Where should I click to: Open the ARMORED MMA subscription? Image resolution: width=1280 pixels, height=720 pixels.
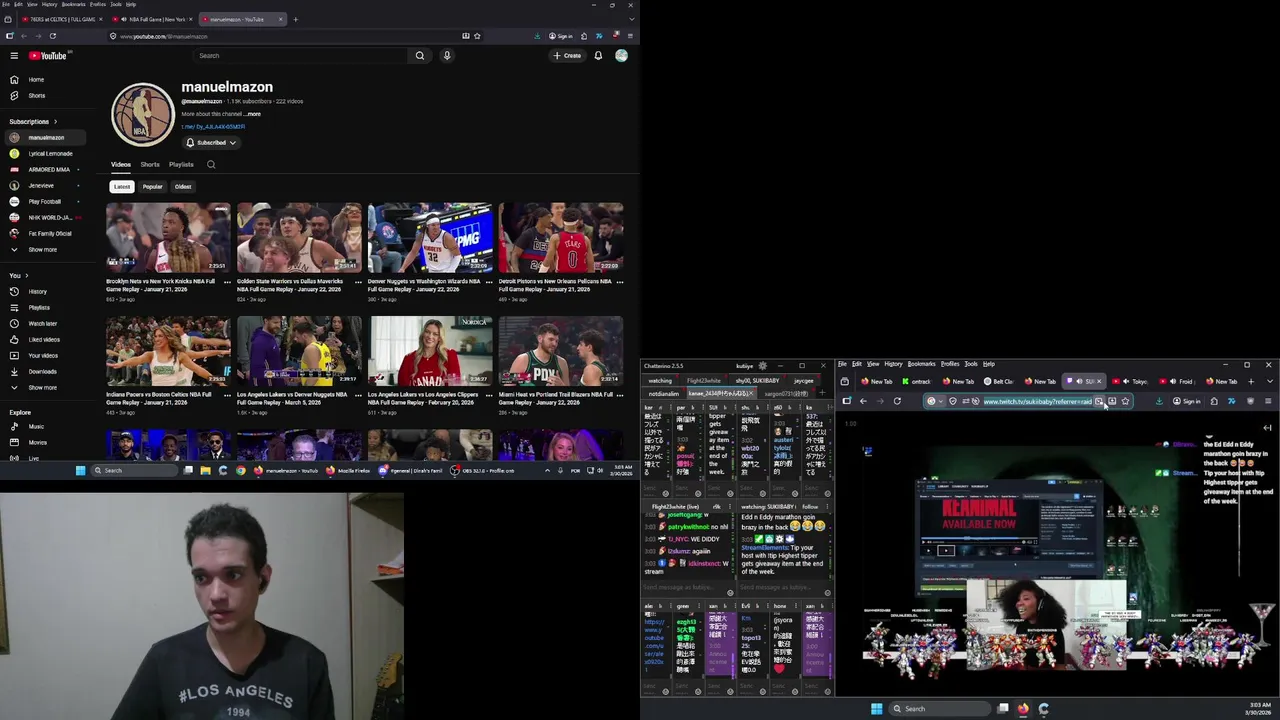[x=45, y=170]
